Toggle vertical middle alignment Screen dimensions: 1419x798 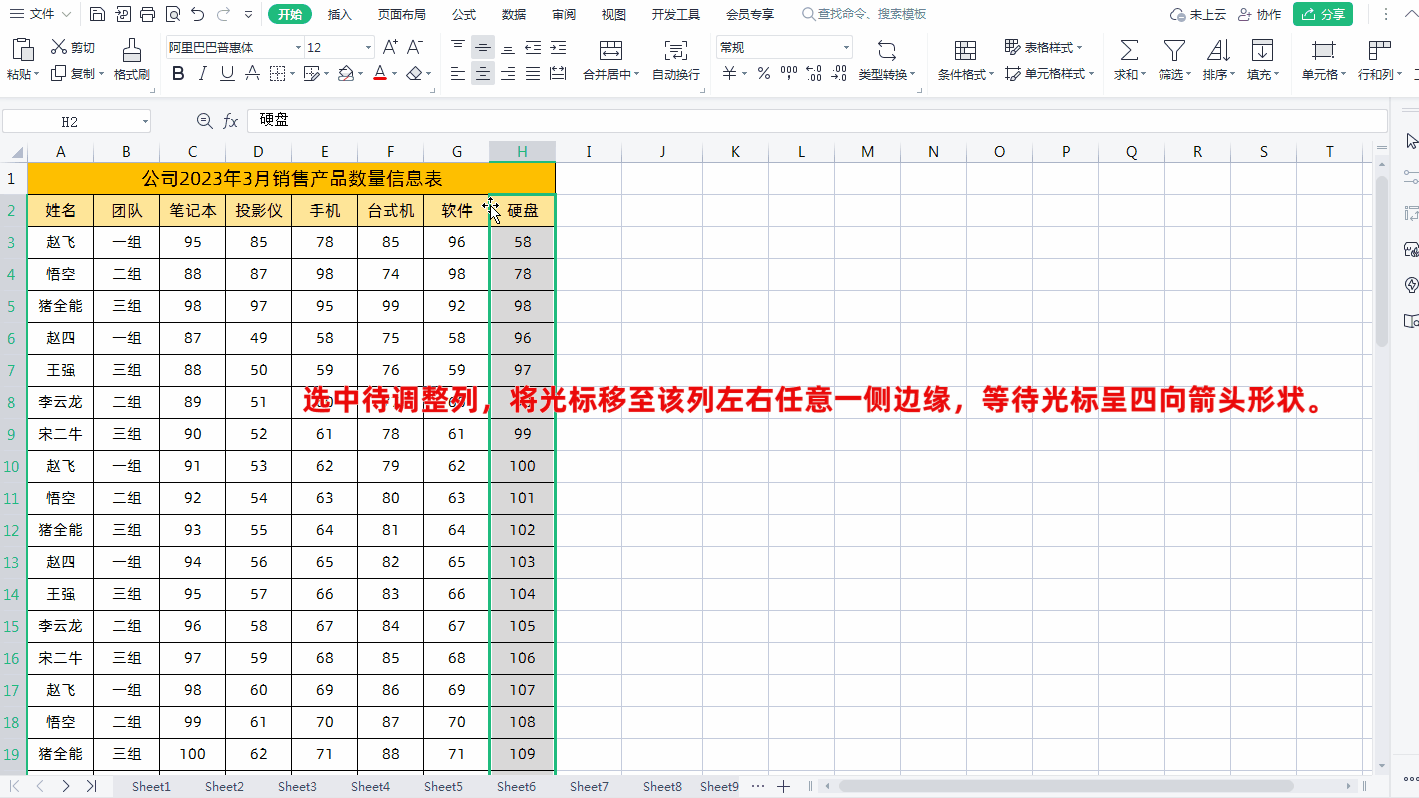pyautogui.click(x=483, y=47)
